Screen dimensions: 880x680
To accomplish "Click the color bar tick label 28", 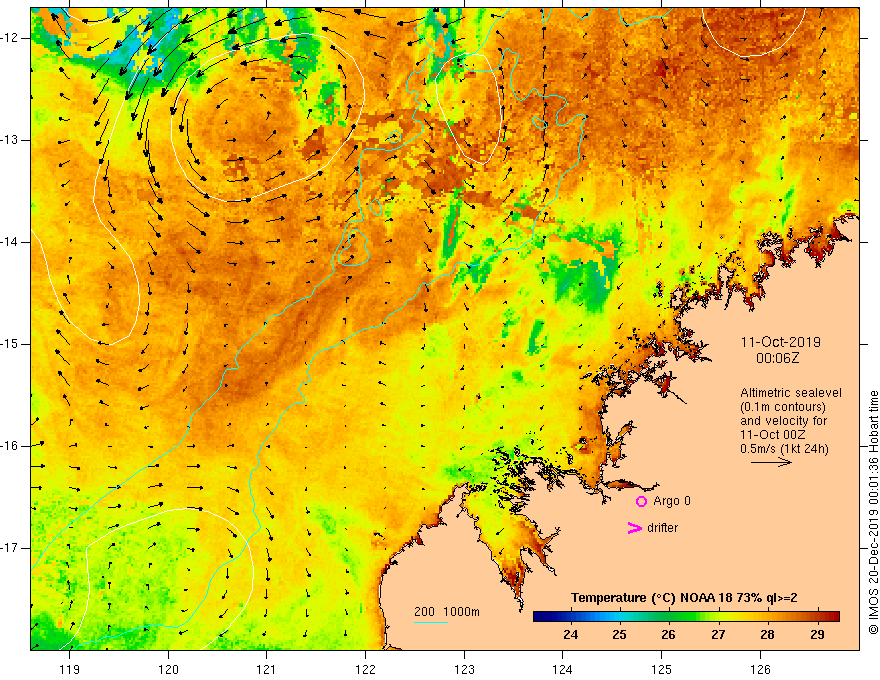I will [x=767, y=635].
